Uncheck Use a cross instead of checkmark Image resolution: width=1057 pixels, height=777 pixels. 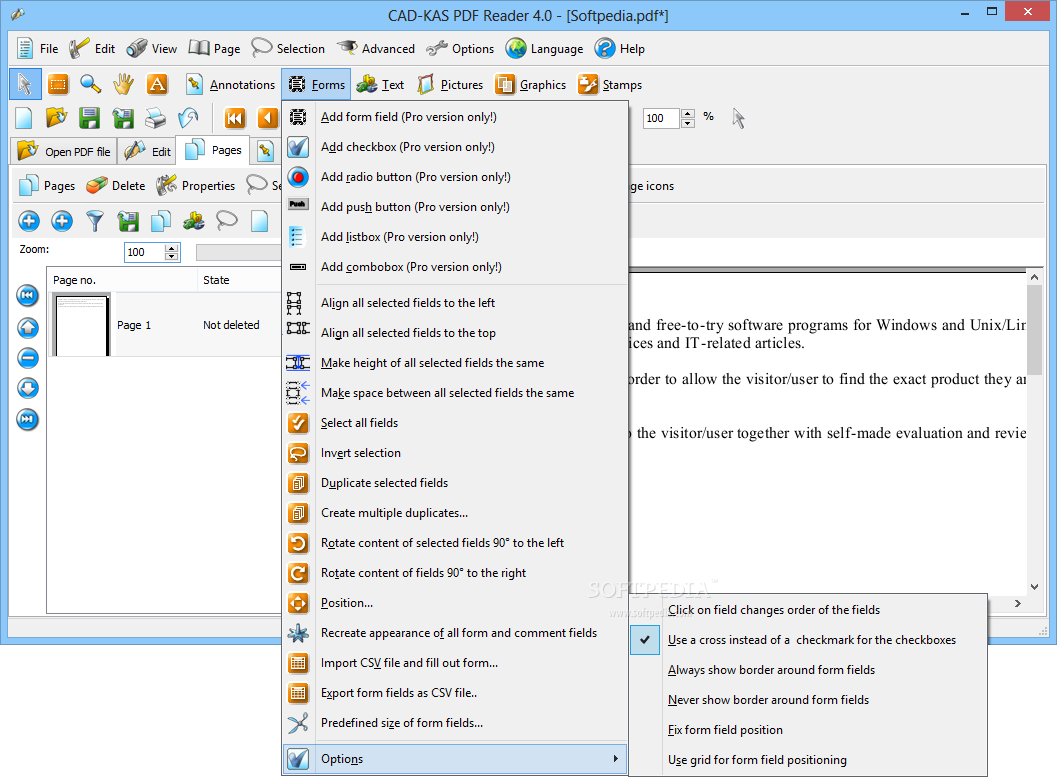click(x=808, y=640)
